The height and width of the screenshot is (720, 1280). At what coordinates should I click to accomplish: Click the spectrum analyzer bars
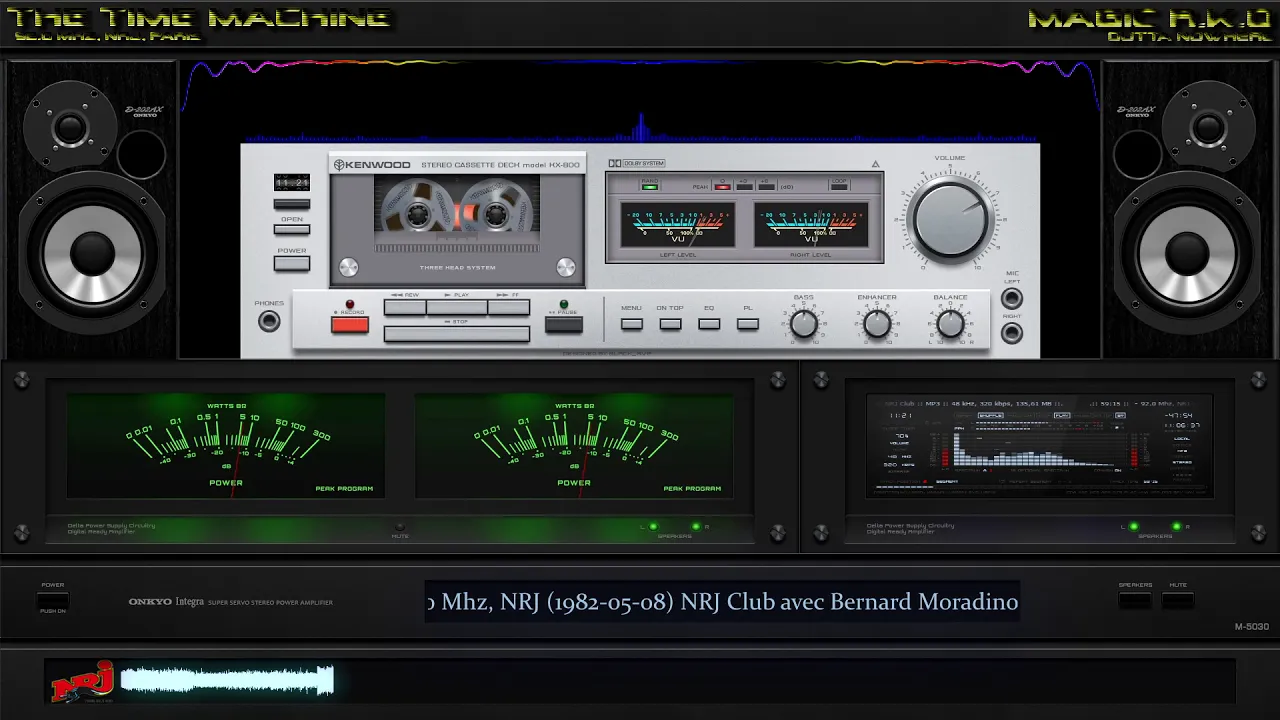(x=1035, y=452)
